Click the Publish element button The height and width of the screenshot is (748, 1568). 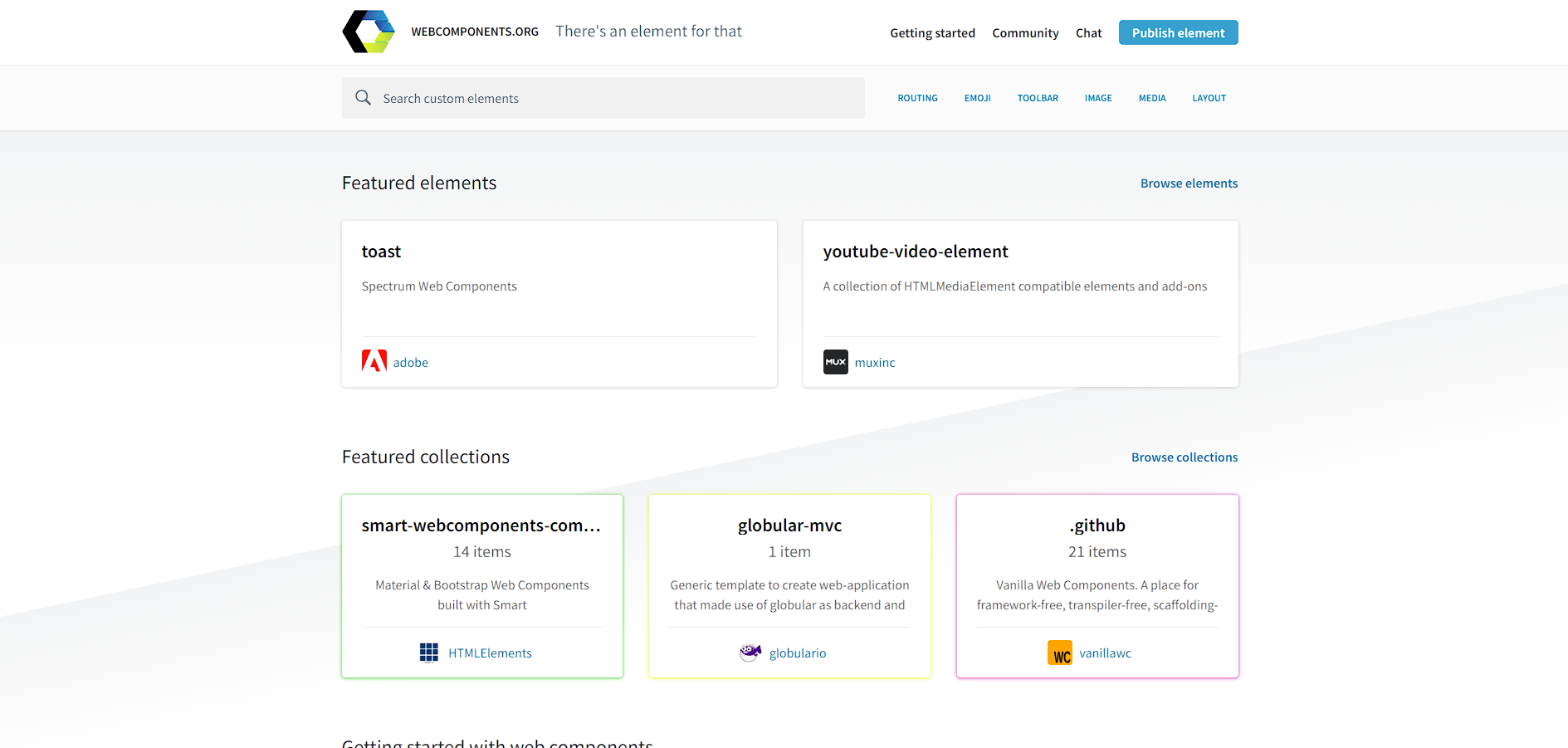pyautogui.click(x=1178, y=32)
